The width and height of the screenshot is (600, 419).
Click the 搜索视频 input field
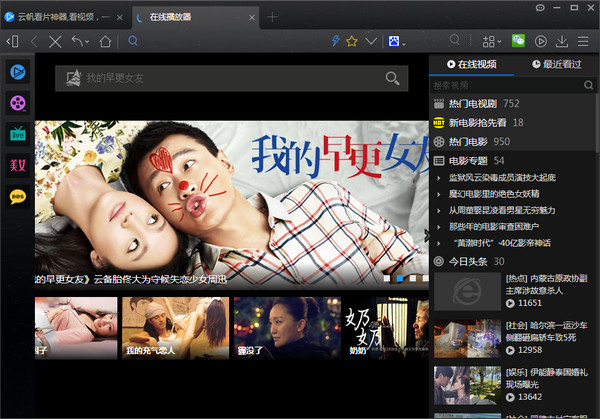[x=505, y=85]
